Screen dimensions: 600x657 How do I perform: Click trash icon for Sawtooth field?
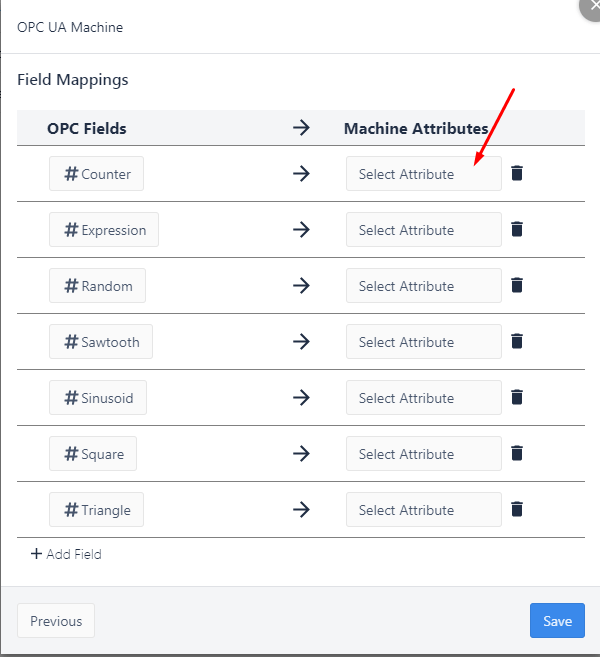[x=517, y=341]
